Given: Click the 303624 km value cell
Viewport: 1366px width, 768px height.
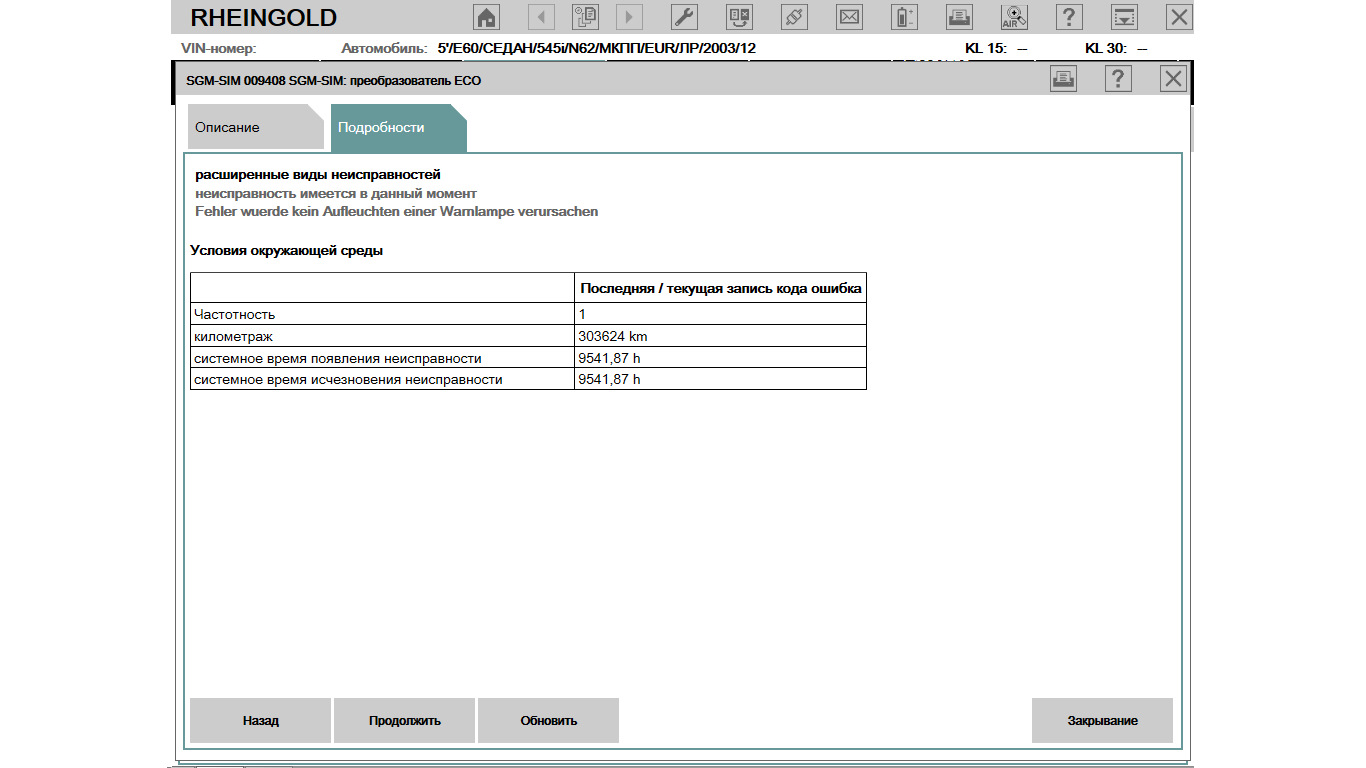Looking at the screenshot, I should click(720, 336).
